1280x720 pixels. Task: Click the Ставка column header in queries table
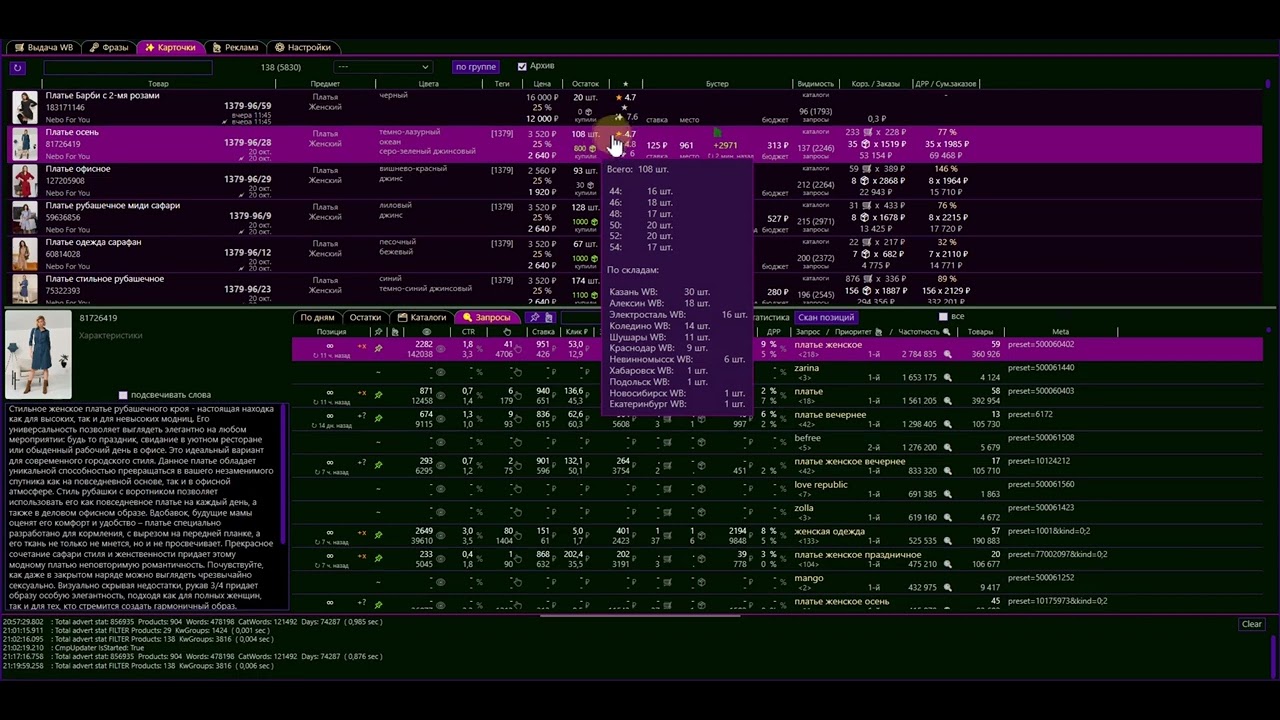(542, 332)
